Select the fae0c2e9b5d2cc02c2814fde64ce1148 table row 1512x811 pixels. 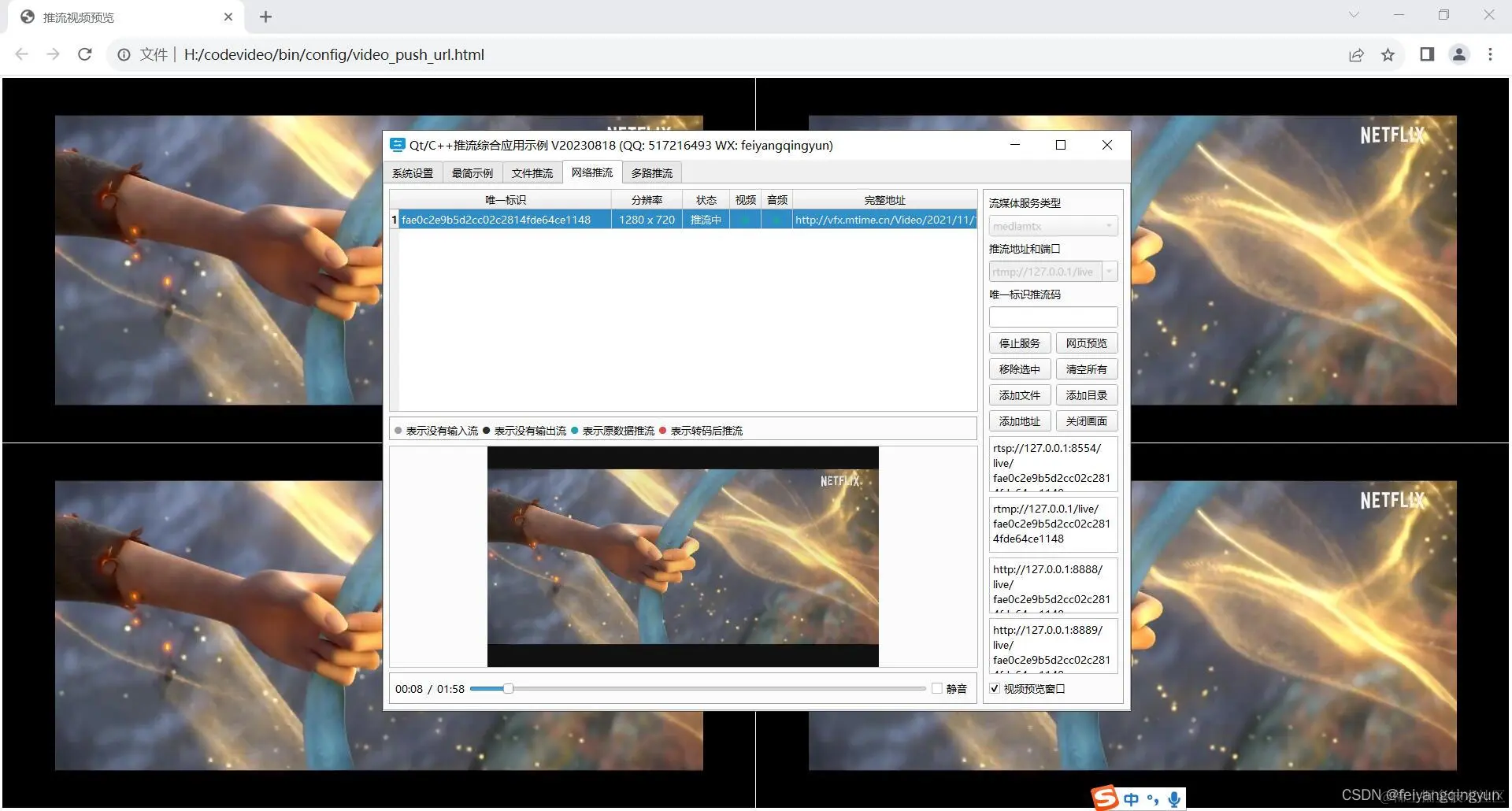click(x=684, y=220)
